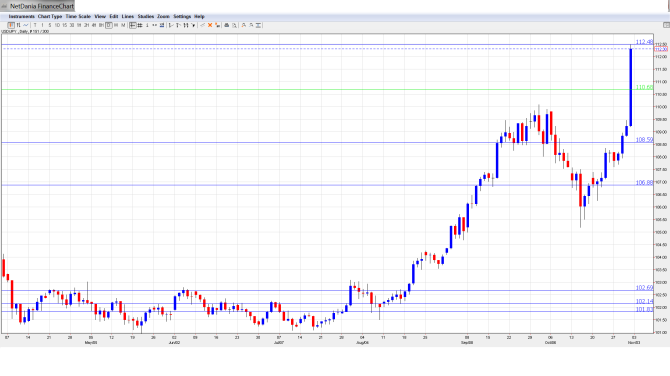Click the small orange delete-all icon
This screenshot has width=670, height=376.
coord(217,25)
